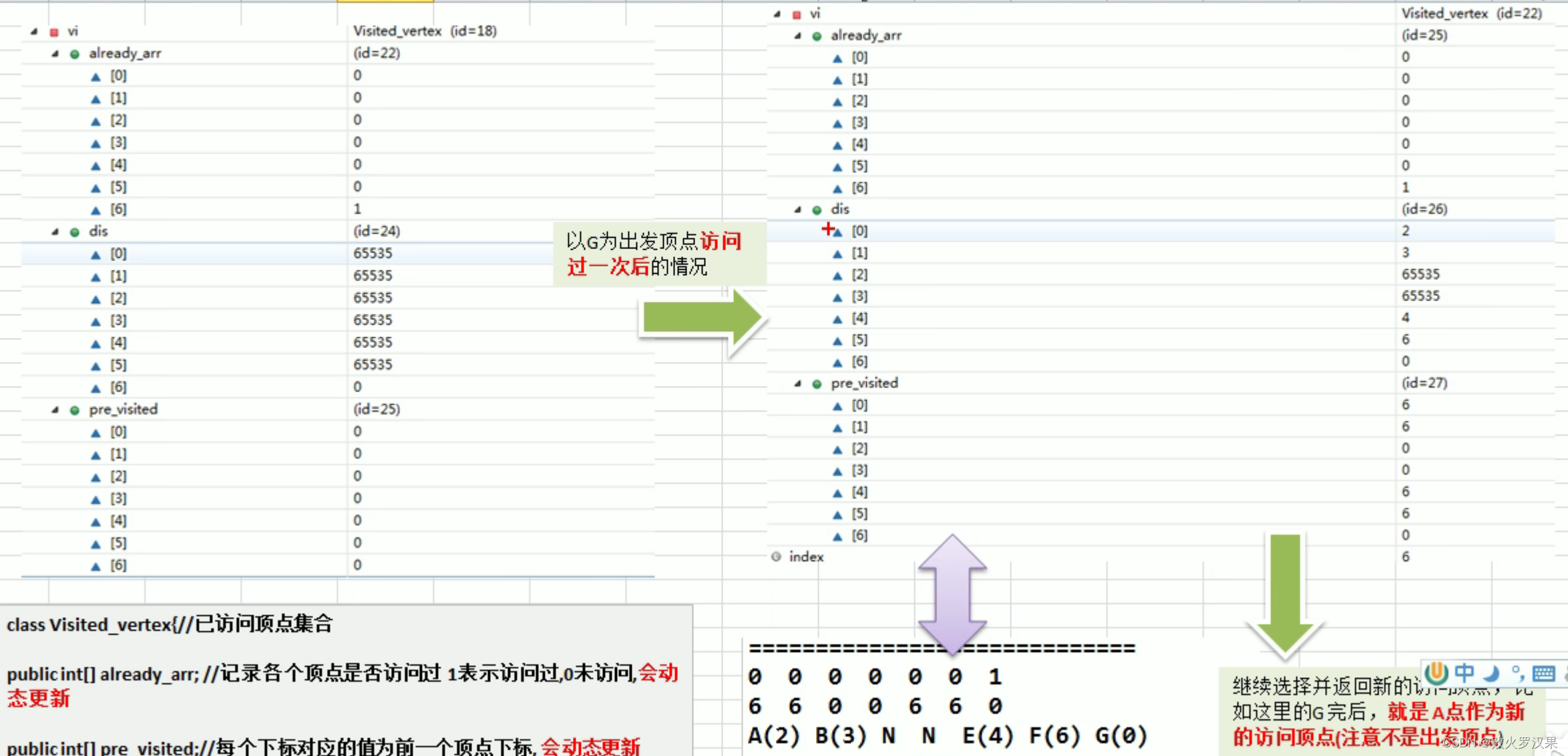
Task: Click the red square icon beside vi variable
Action: click(x=53, y=31)
